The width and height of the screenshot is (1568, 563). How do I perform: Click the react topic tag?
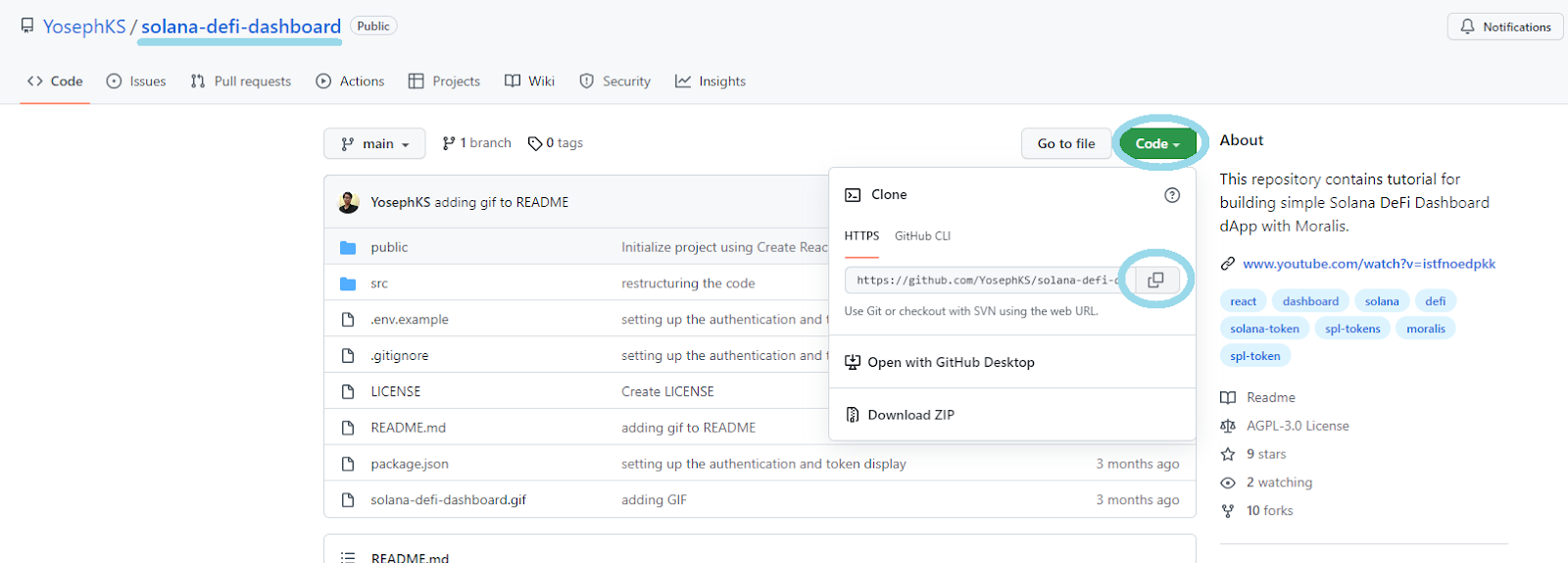point(1244,301)
